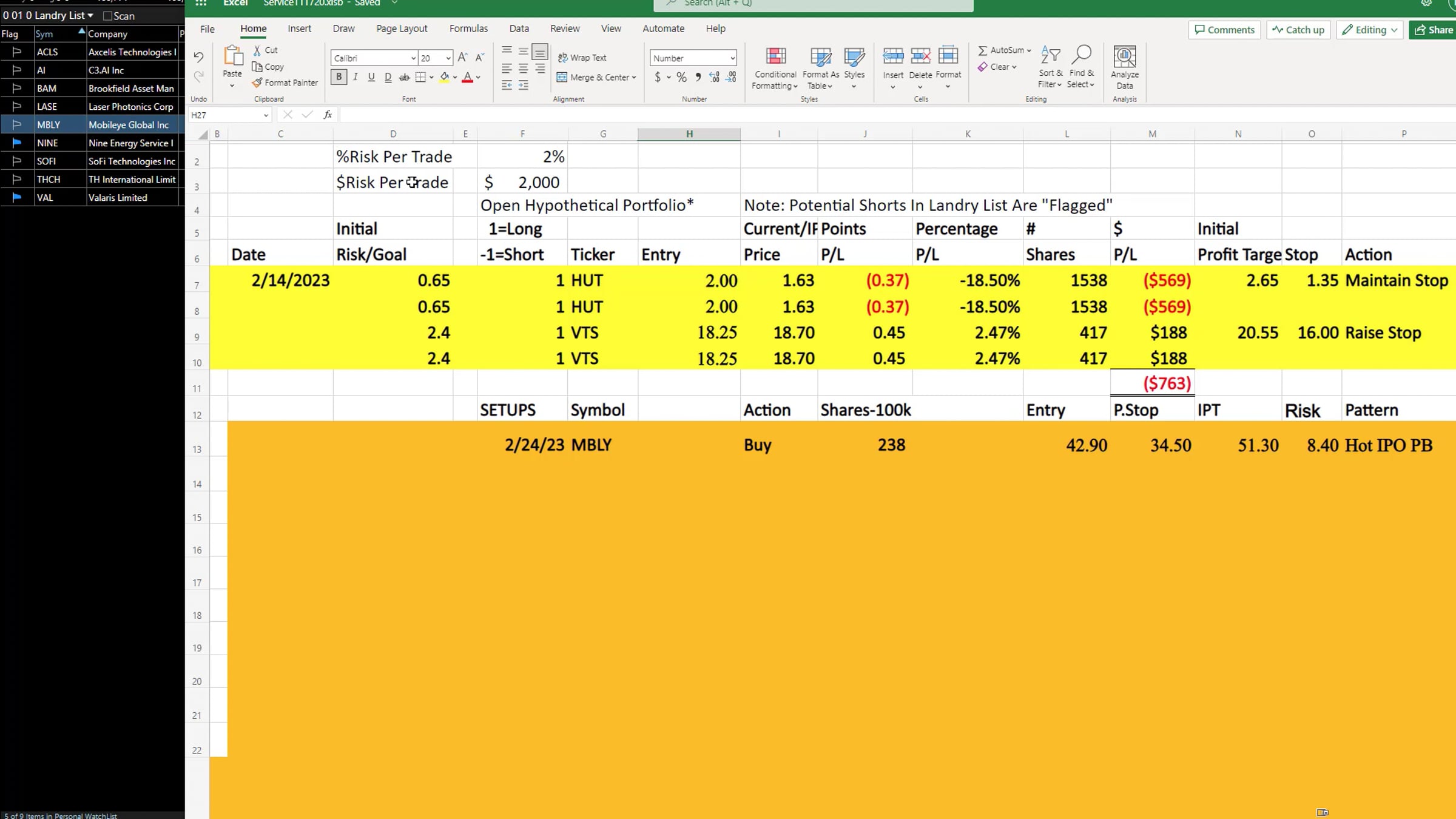1456x819 pixels.
Task: Click the Undo arrow icon
Action: tap(198, 57)
